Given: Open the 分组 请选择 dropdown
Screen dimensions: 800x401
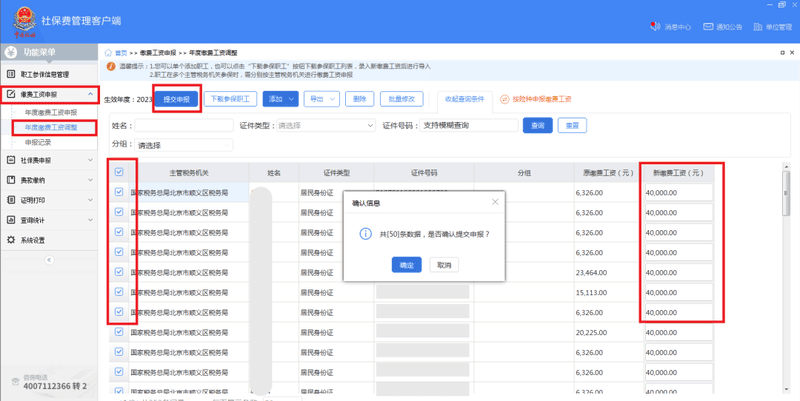Looking at the screenshot, I should pyautogui.click(x=184, y=145).
